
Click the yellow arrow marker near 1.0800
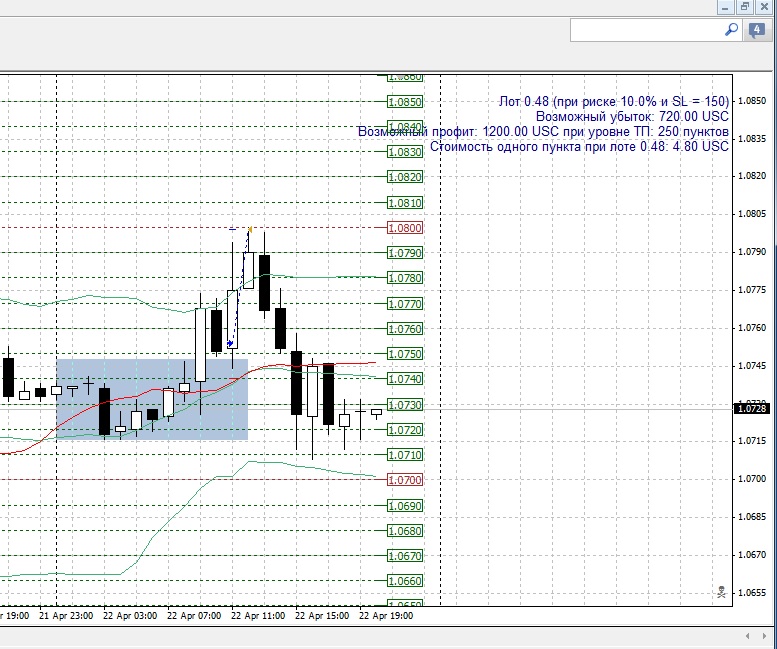tap(250, 229)
